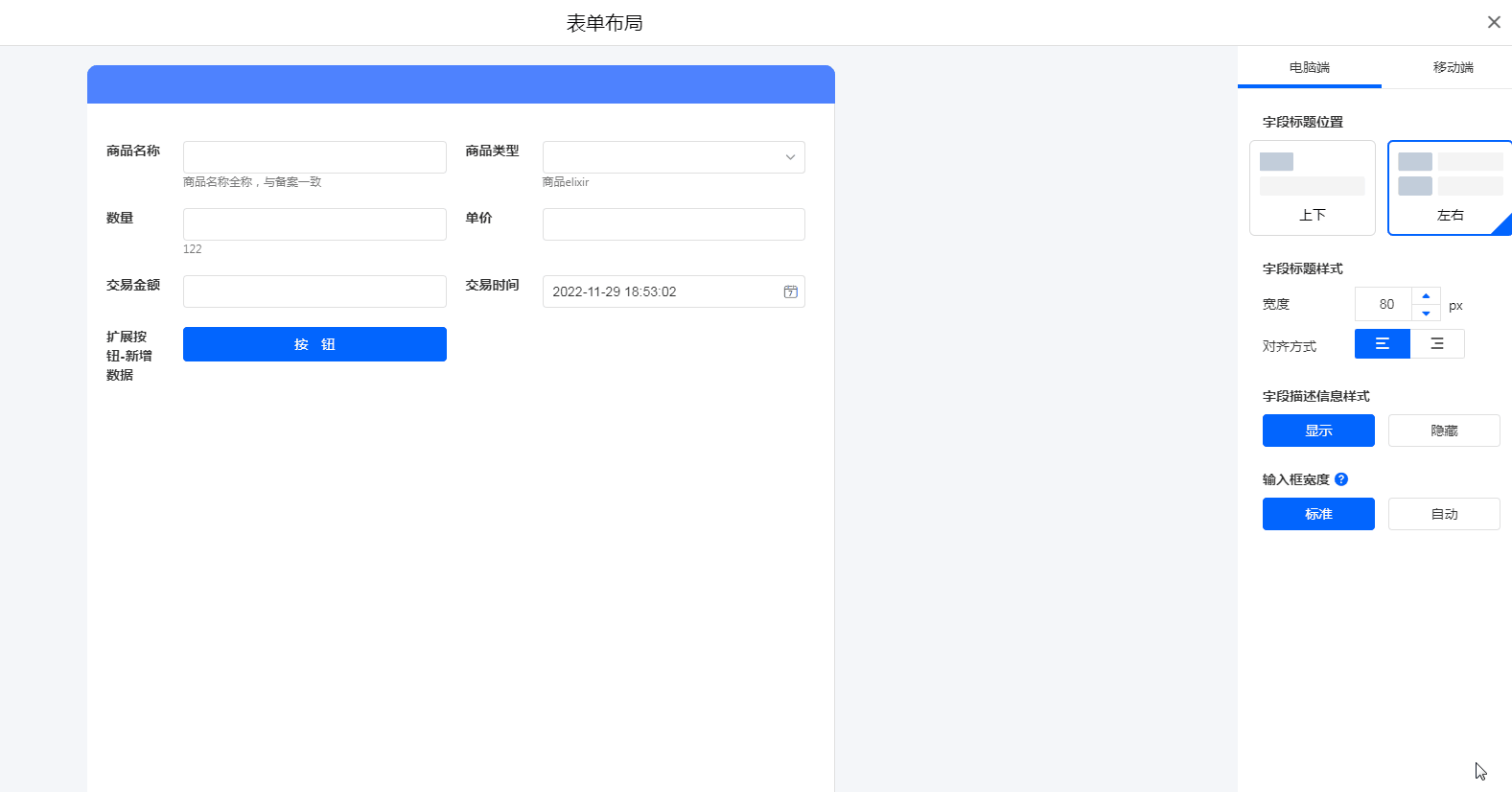Click the calendar icon in 交易时间 field
1512x792 pixels.
click(x=790, y=291)
